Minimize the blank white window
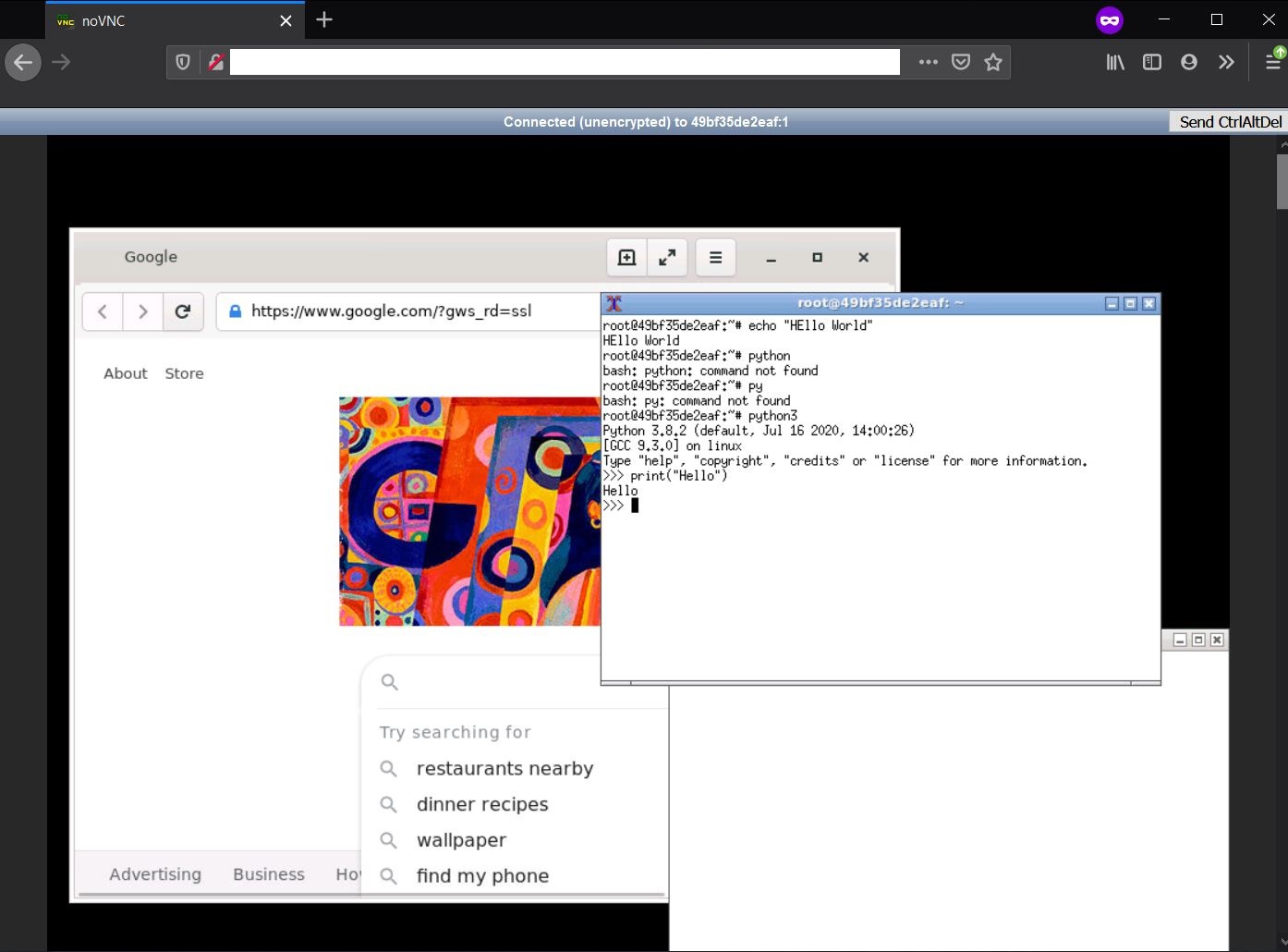This screenshot has height=952, width=1288. 1180,640
